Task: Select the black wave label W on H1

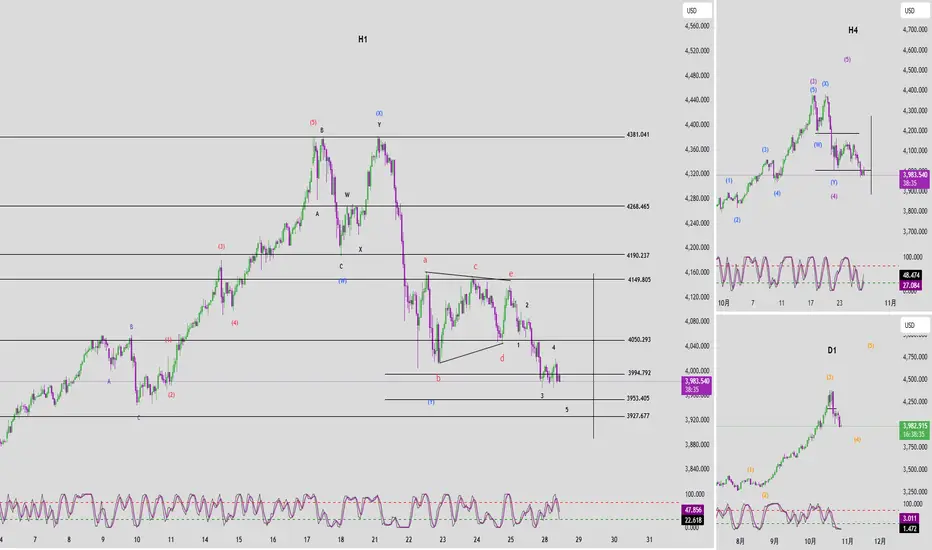Action: [347, 194]
